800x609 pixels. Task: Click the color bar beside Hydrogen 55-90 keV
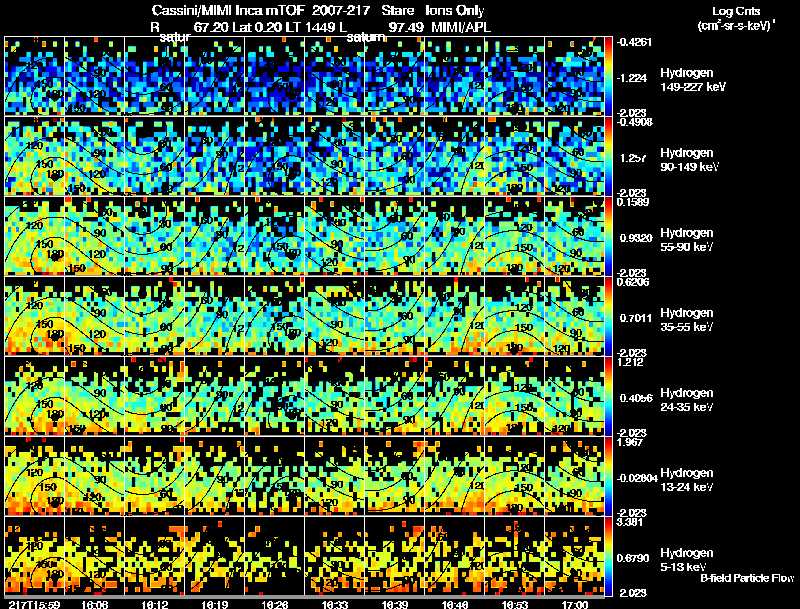(x=608, y=236)
